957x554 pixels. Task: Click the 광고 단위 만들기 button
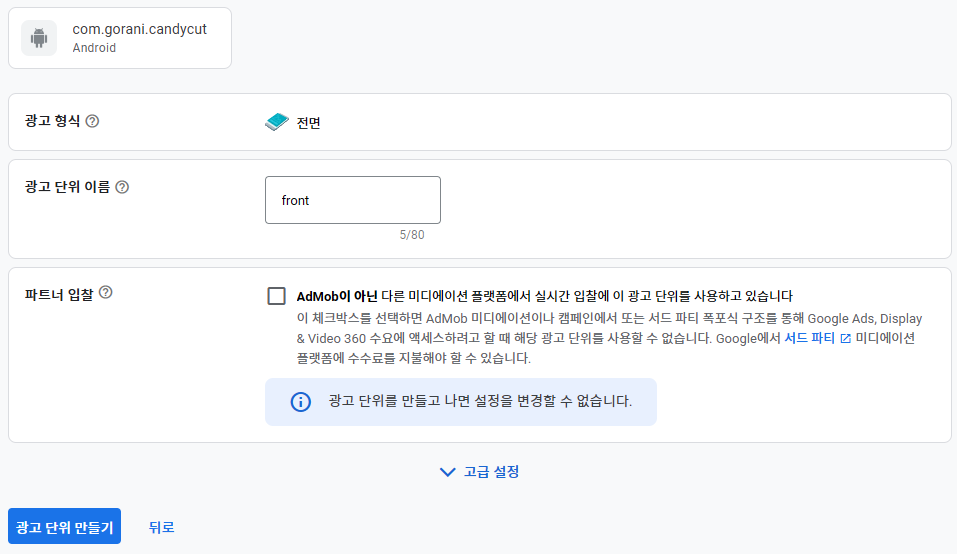64,526
